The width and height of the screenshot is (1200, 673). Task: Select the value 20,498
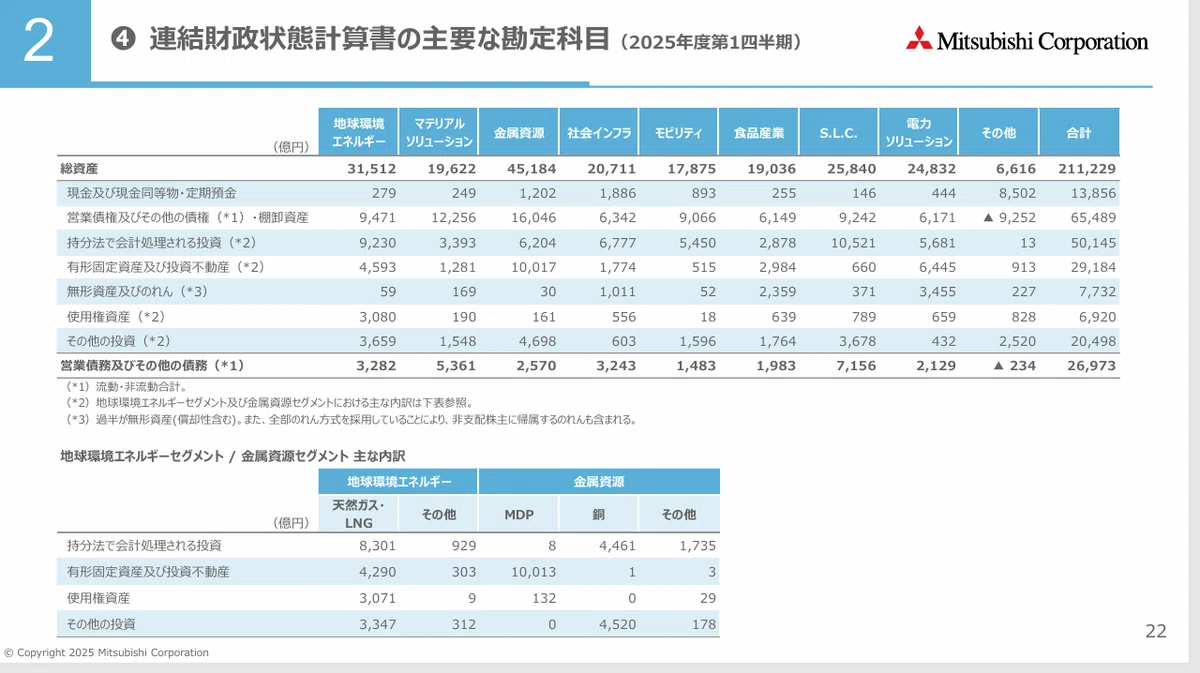1092,341
